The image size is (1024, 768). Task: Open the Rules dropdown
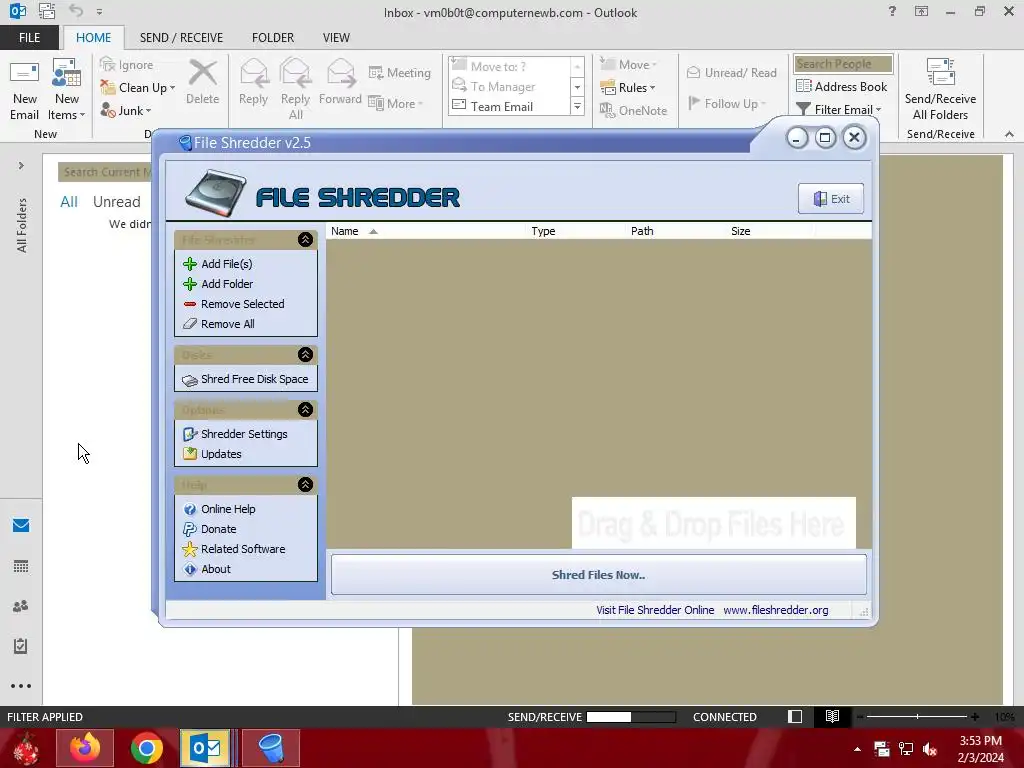pyautogui.click(x=628, y=88)
